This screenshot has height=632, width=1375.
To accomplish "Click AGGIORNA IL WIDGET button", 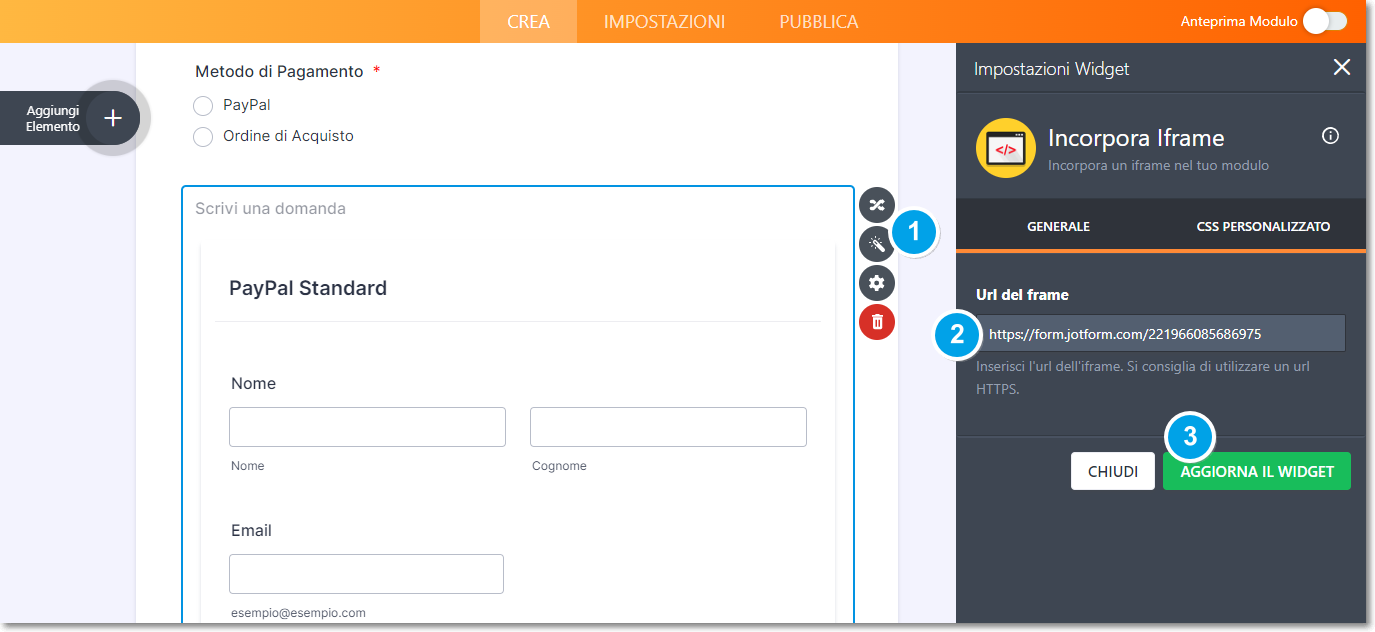I will [1257, 471].
